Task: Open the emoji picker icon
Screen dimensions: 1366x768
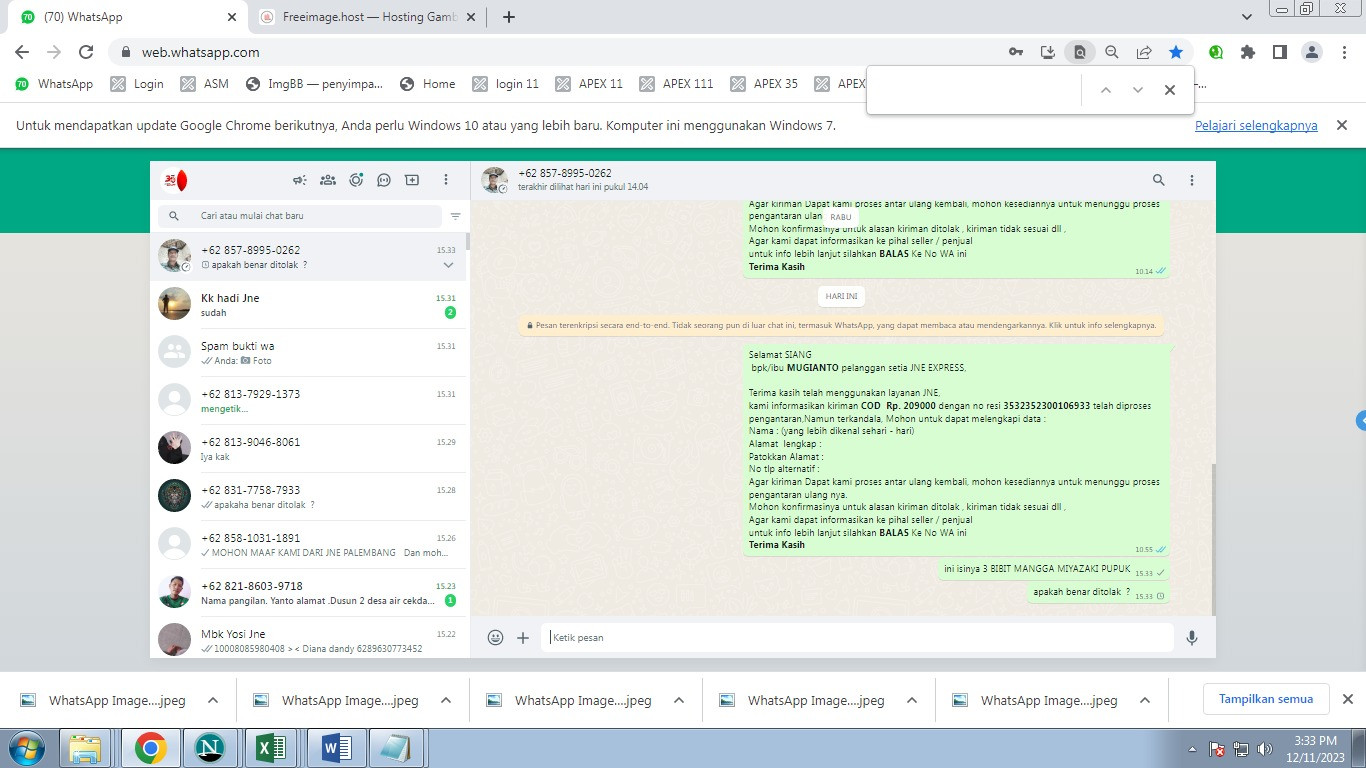Action: pyautogui.click(x=495, y=637)
